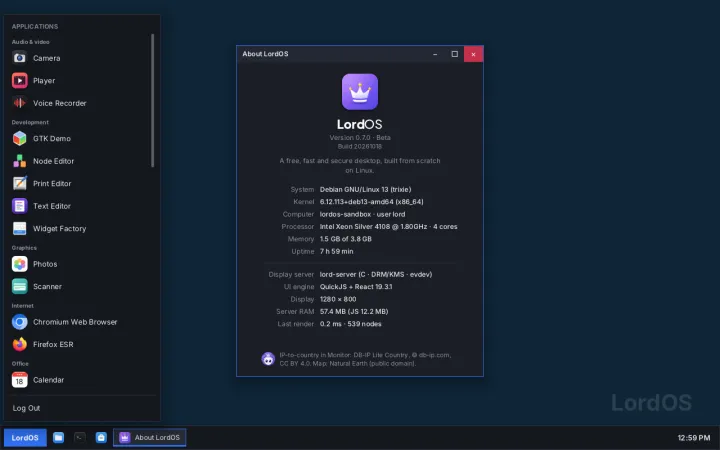Open the file manager taskbar icon
This screenshot has height=450, width=720.
58,438
